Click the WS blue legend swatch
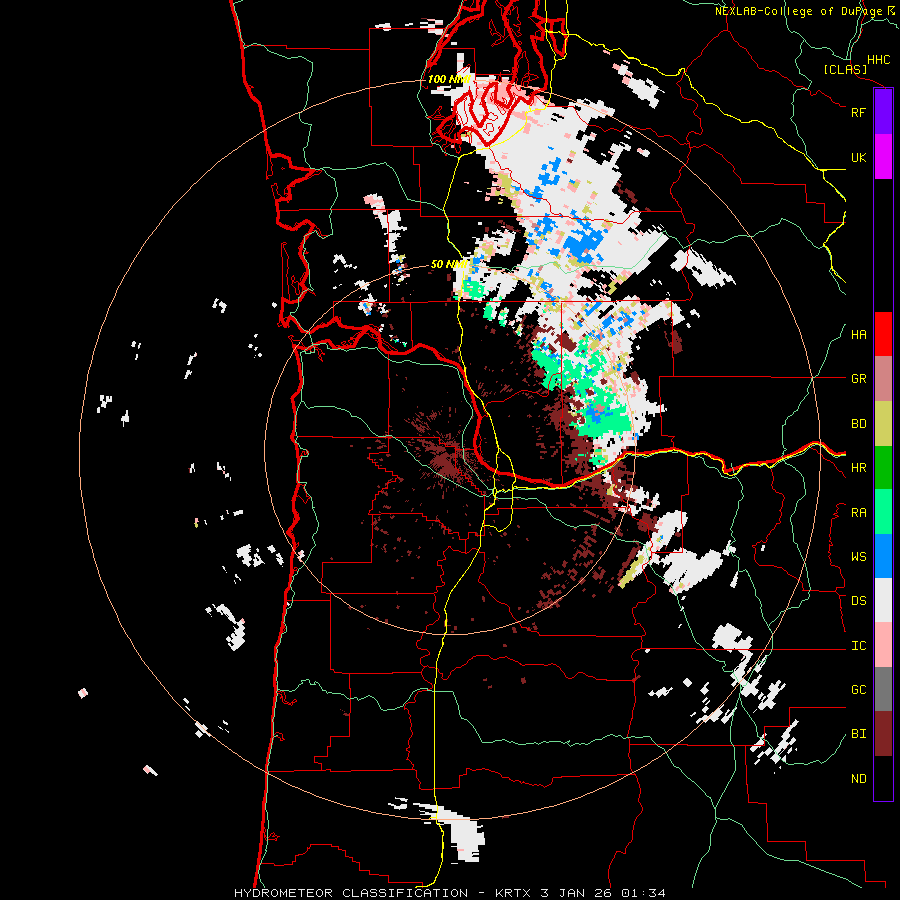 click(x=883, y=556)
